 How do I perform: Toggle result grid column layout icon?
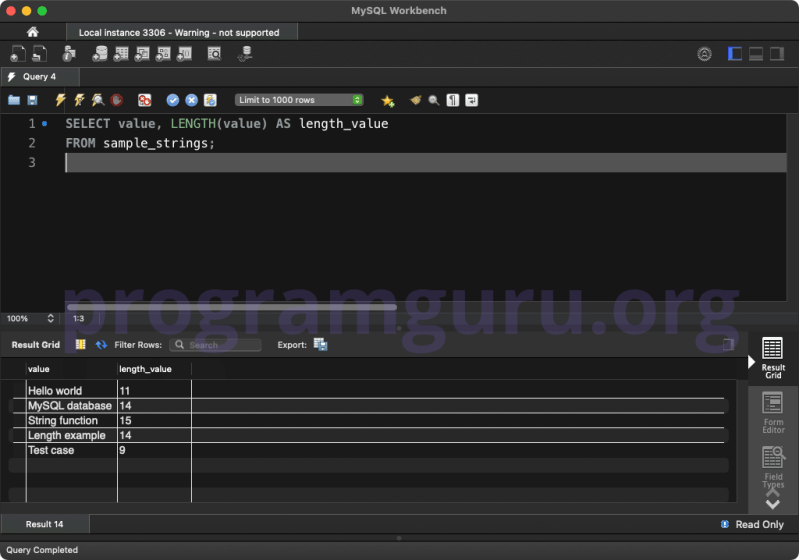[81, 345]
